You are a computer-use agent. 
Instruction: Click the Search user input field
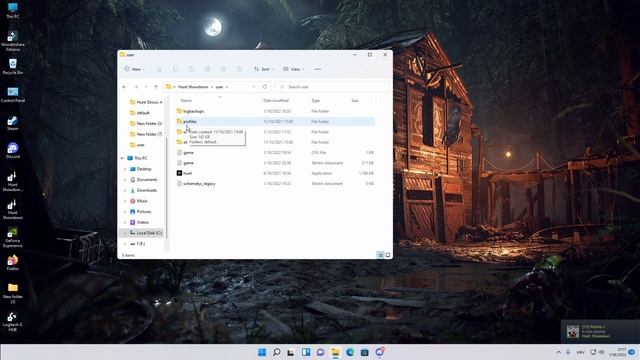point(332,87)
